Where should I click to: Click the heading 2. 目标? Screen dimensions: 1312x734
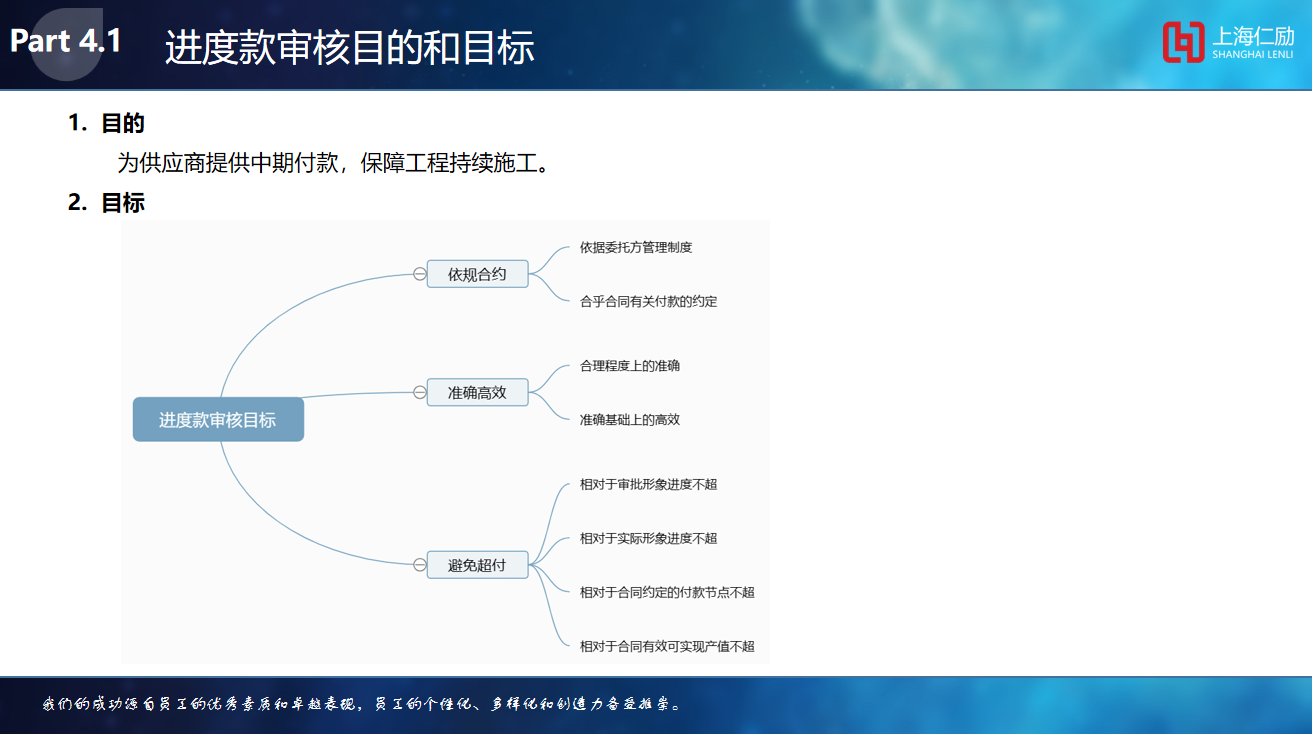click(107, 203)
